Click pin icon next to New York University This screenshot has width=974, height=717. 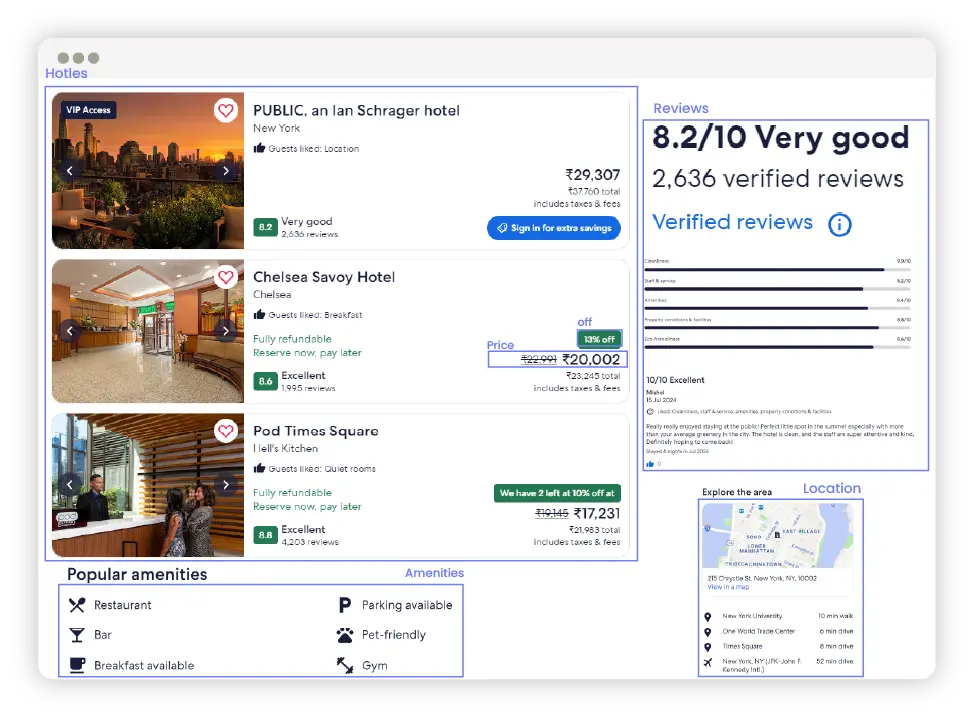click(708, 617)
